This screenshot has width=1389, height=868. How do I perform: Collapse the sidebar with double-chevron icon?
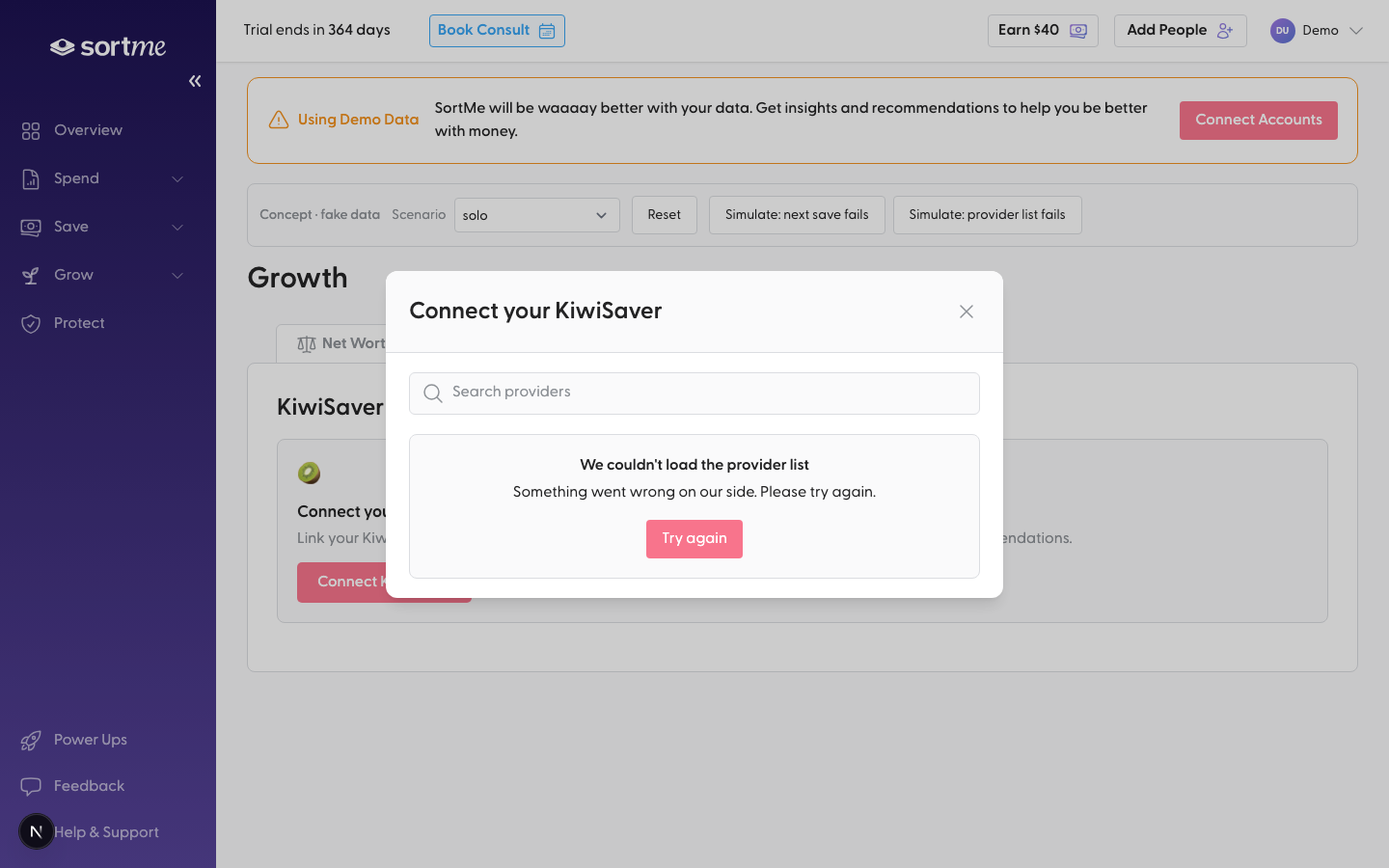pyautogui.click(x=195, y=81)
